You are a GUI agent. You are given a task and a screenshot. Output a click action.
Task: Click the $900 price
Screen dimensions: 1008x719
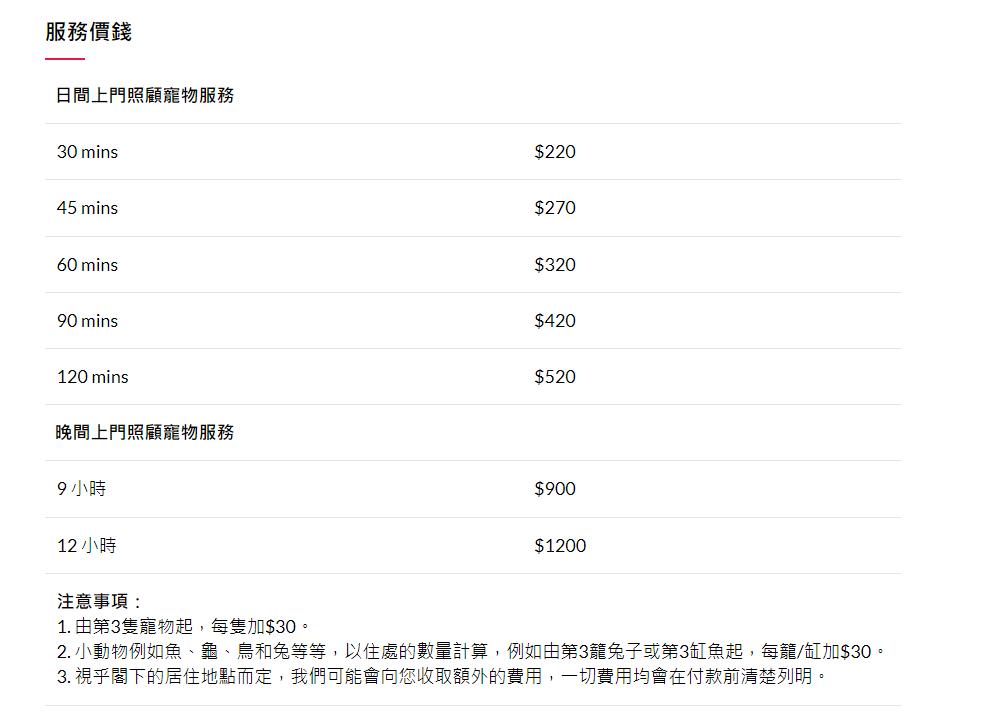click(x=555, y=489)
